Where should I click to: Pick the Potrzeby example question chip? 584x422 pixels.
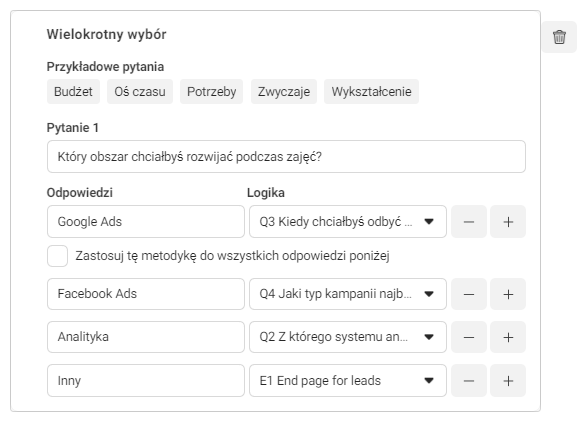[212, 92]
